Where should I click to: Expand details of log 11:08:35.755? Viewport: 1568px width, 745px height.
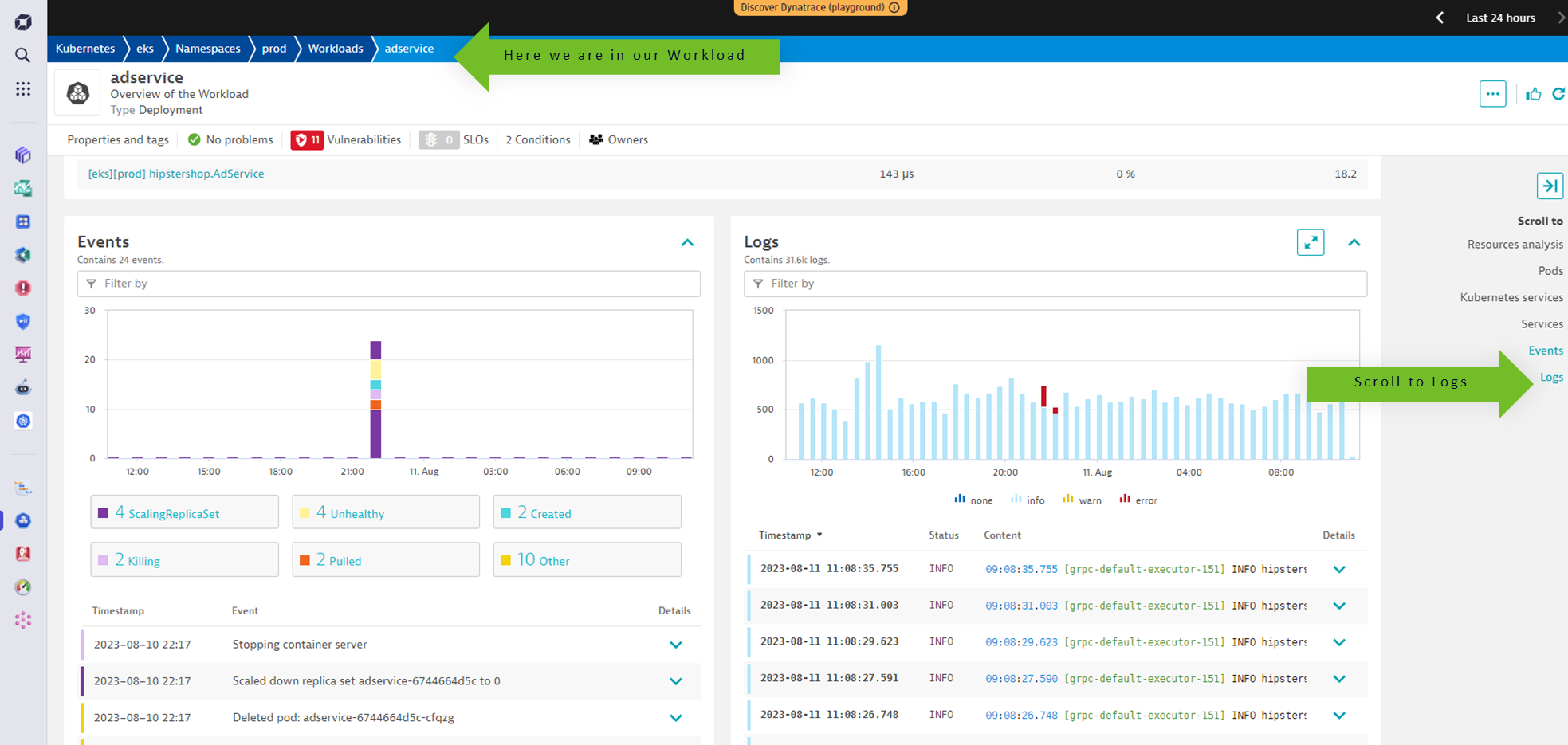1339,569
